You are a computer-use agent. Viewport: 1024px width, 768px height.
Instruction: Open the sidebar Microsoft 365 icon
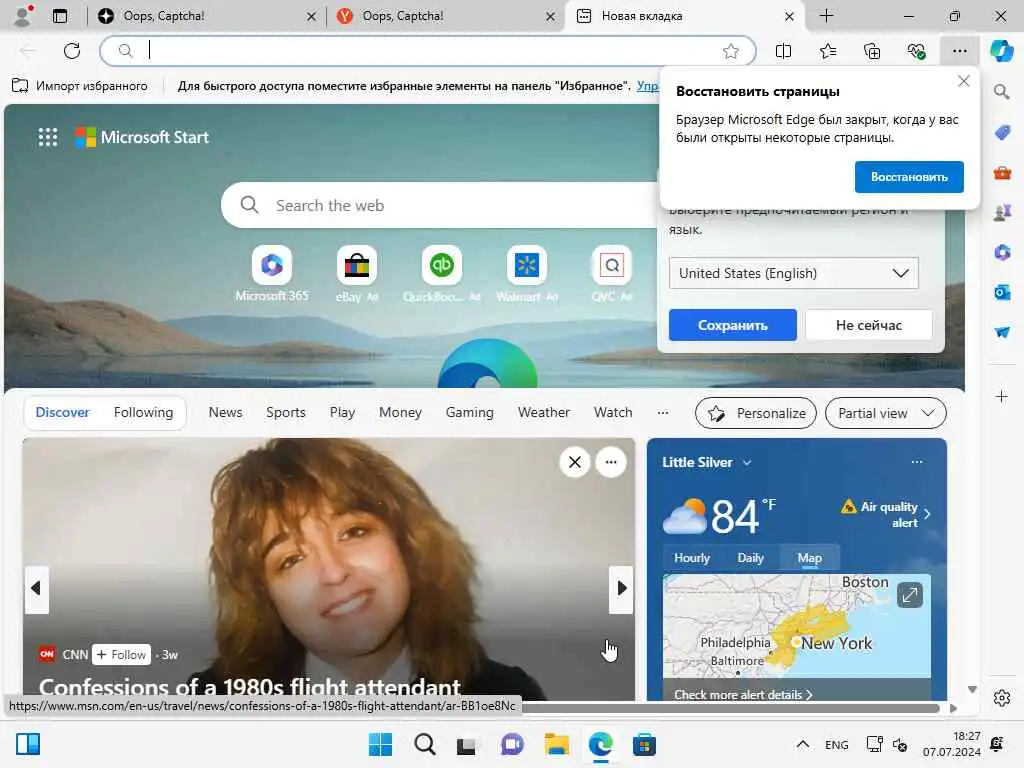coord(1002,252)
